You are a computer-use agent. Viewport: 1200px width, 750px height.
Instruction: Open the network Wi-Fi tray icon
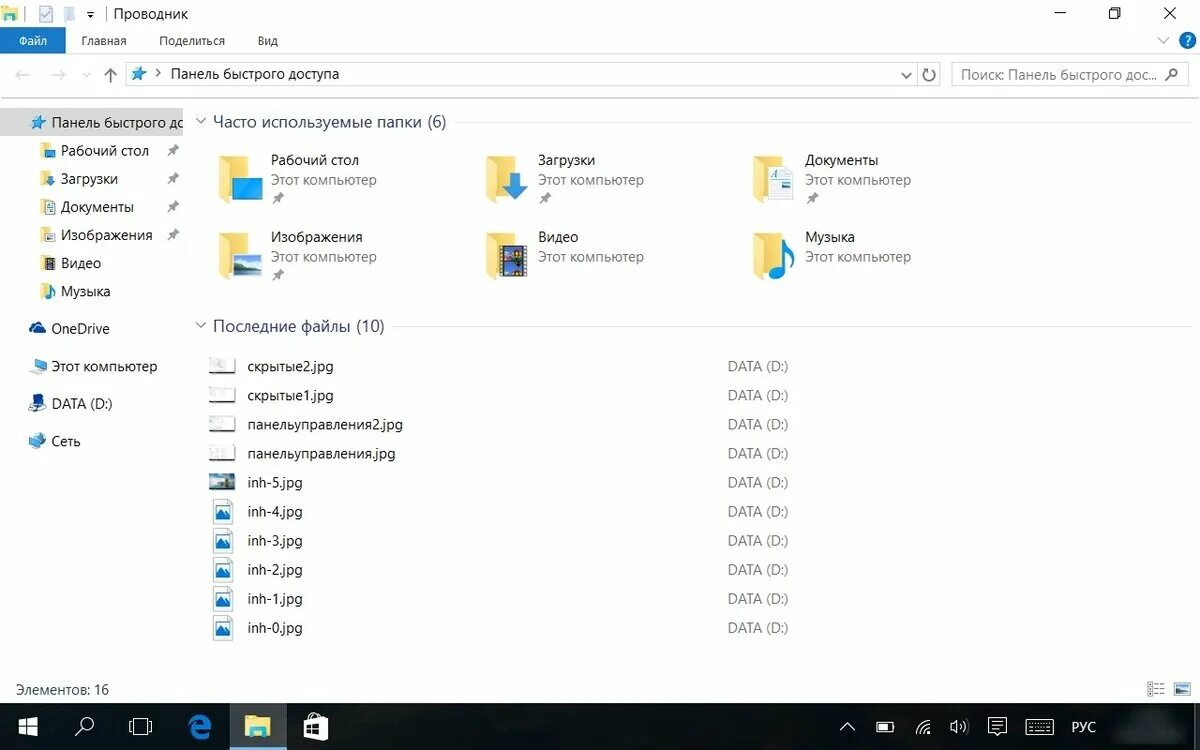[x=923, y=727]
